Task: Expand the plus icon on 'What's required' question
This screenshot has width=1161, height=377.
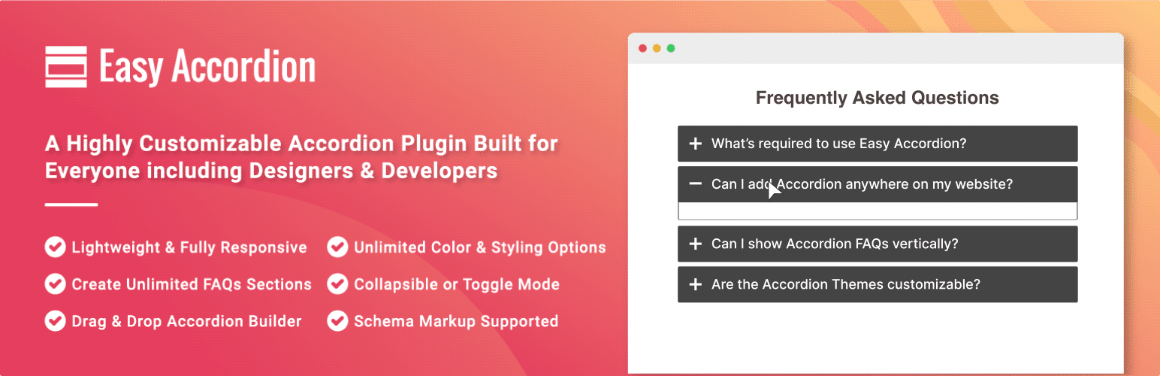Action: click(695, 144)
